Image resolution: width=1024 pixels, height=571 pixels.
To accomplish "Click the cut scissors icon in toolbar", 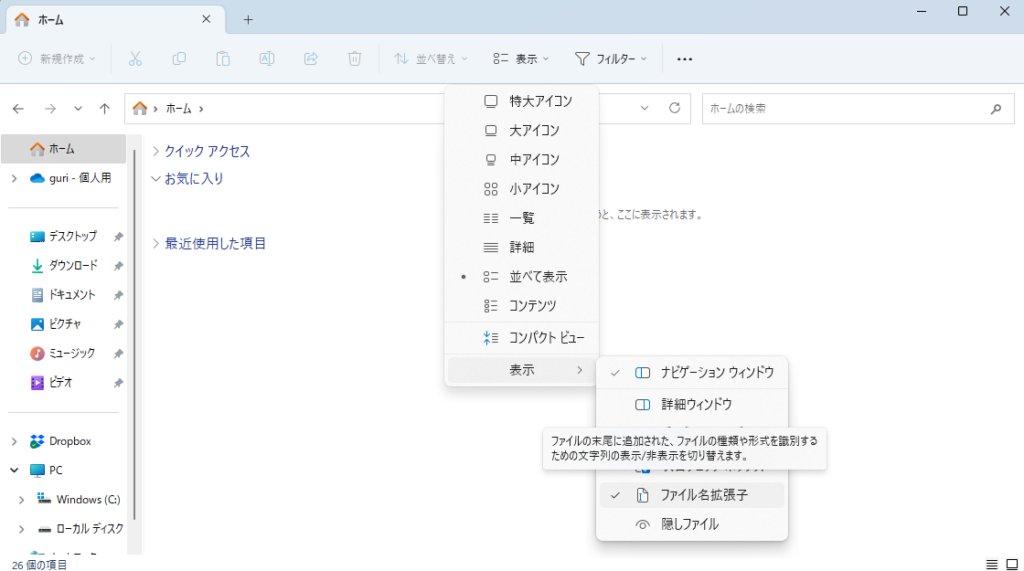I will pyautogui.click(x=135, y=59).
